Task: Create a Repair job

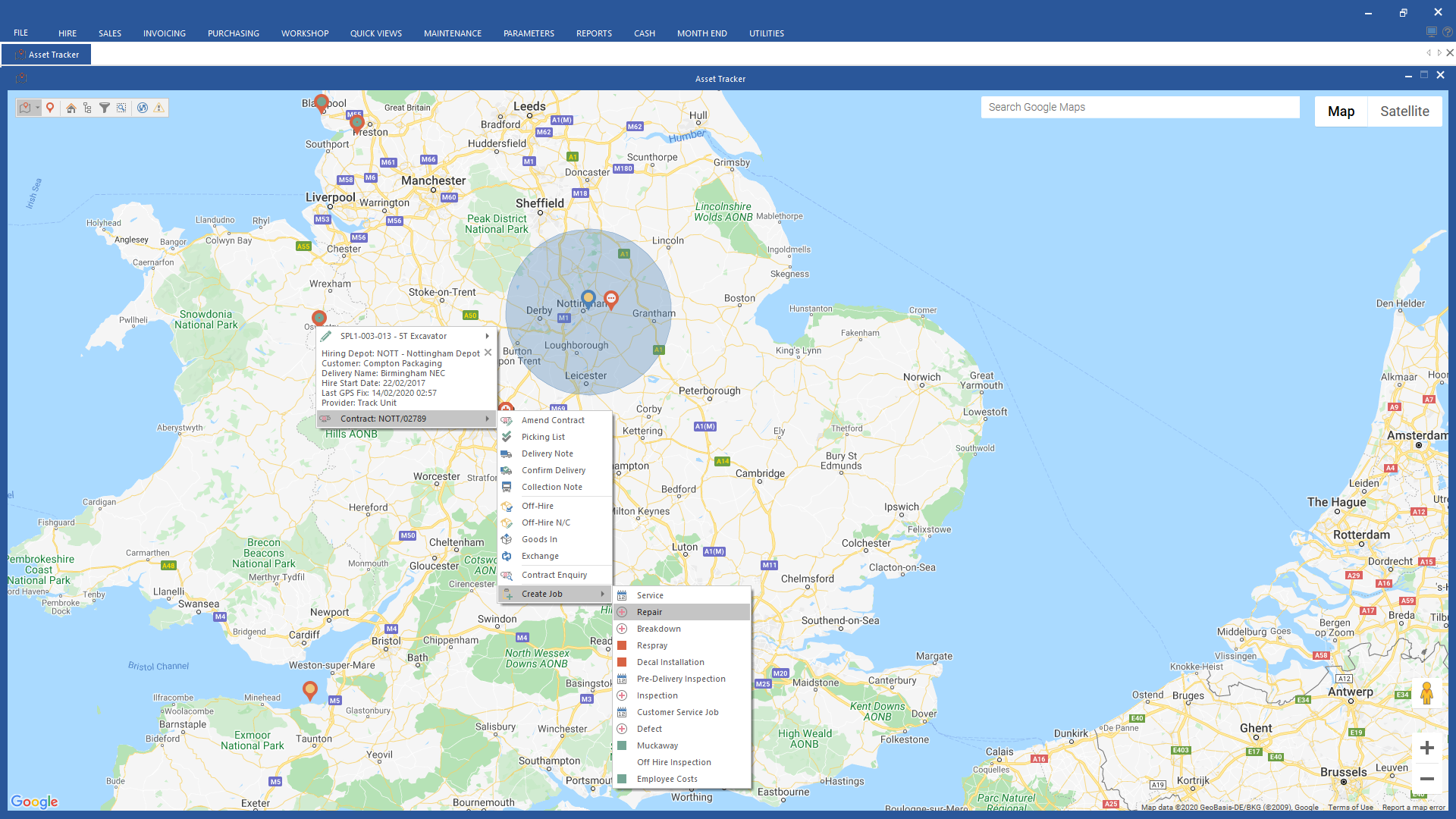Action: pyautogui.click(x=682, y=612)
